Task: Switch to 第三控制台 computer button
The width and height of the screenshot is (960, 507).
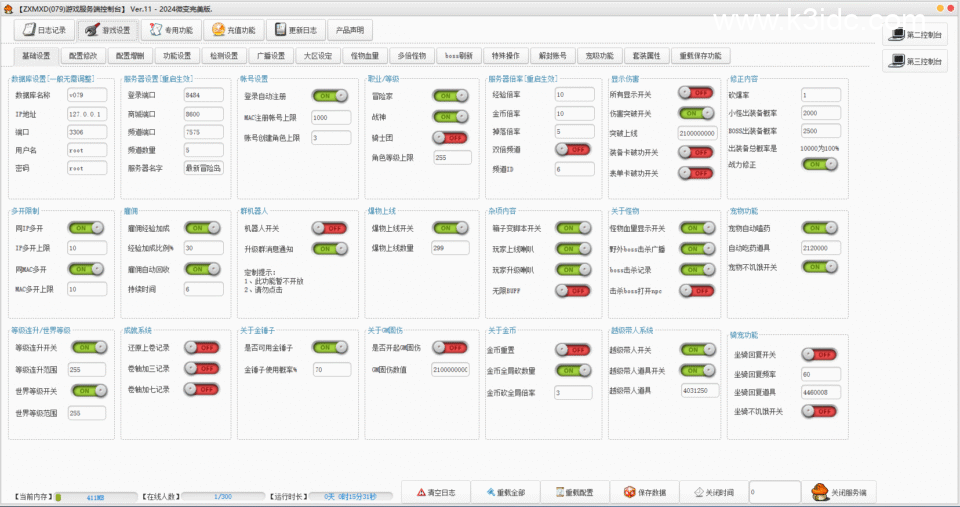Action: 917,61
